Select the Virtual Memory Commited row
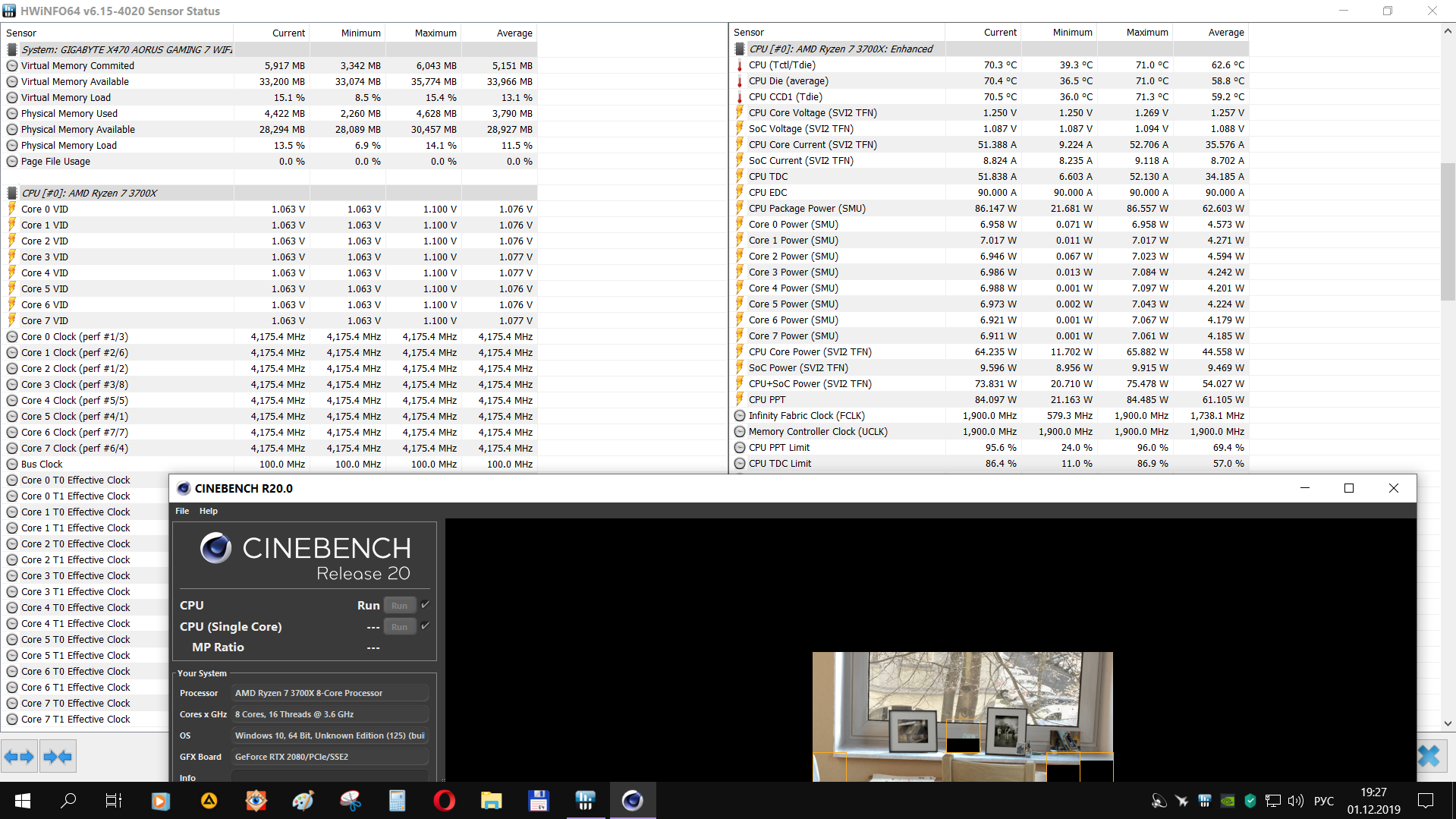Viewport: 1456px width, 819px height. click(x=269, y=66)
